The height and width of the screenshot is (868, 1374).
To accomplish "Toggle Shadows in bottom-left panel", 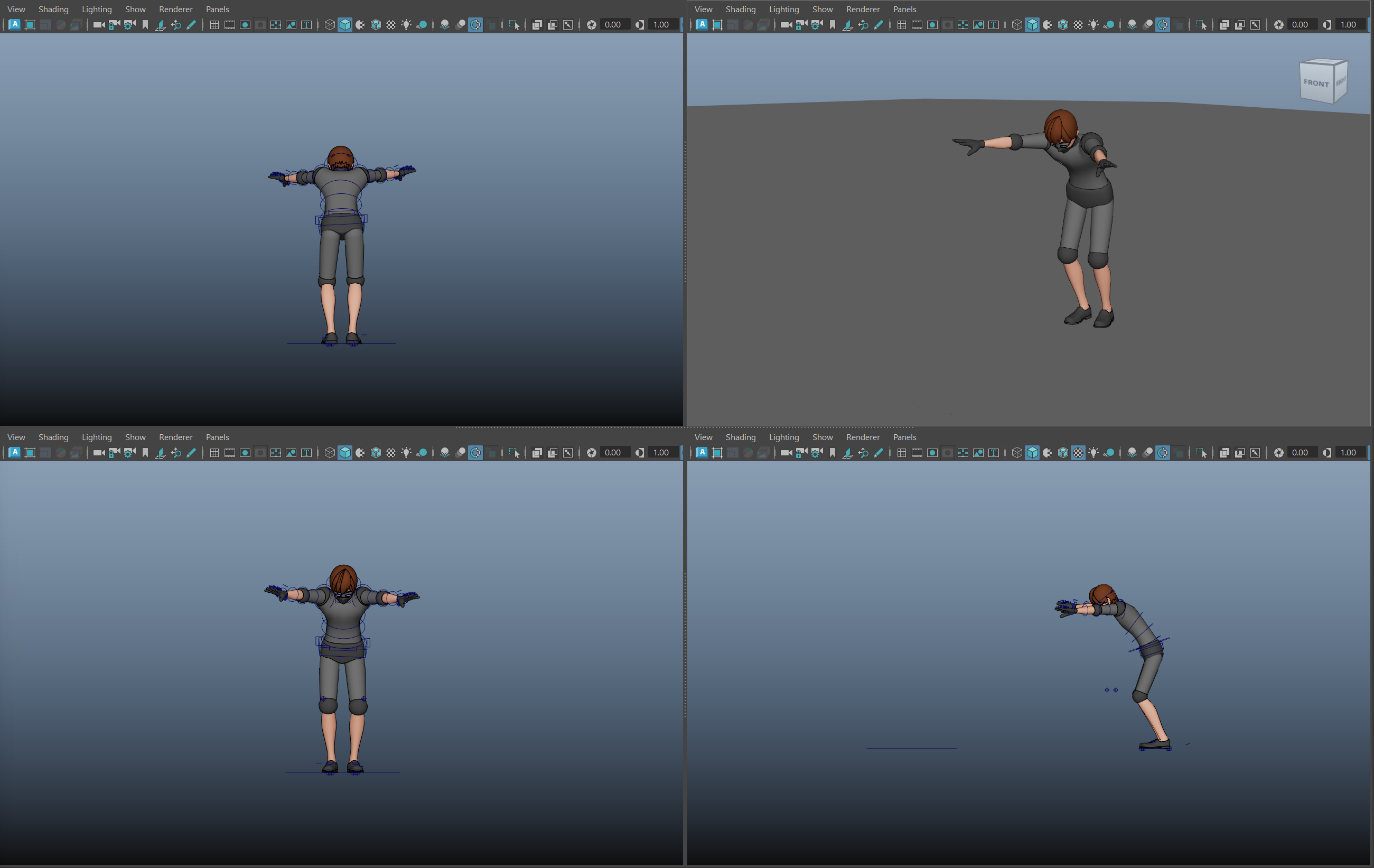I will click(422, 453).
